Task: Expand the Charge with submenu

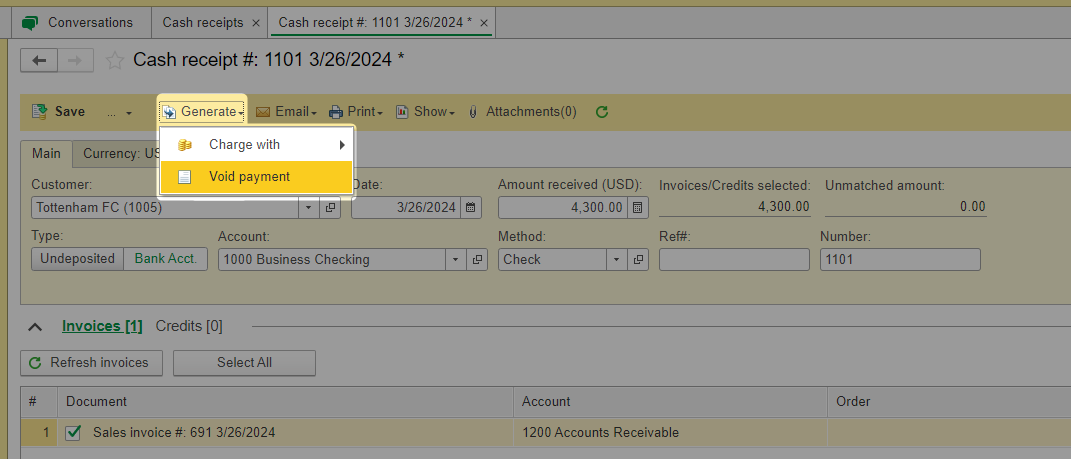Action: (256, 145)
